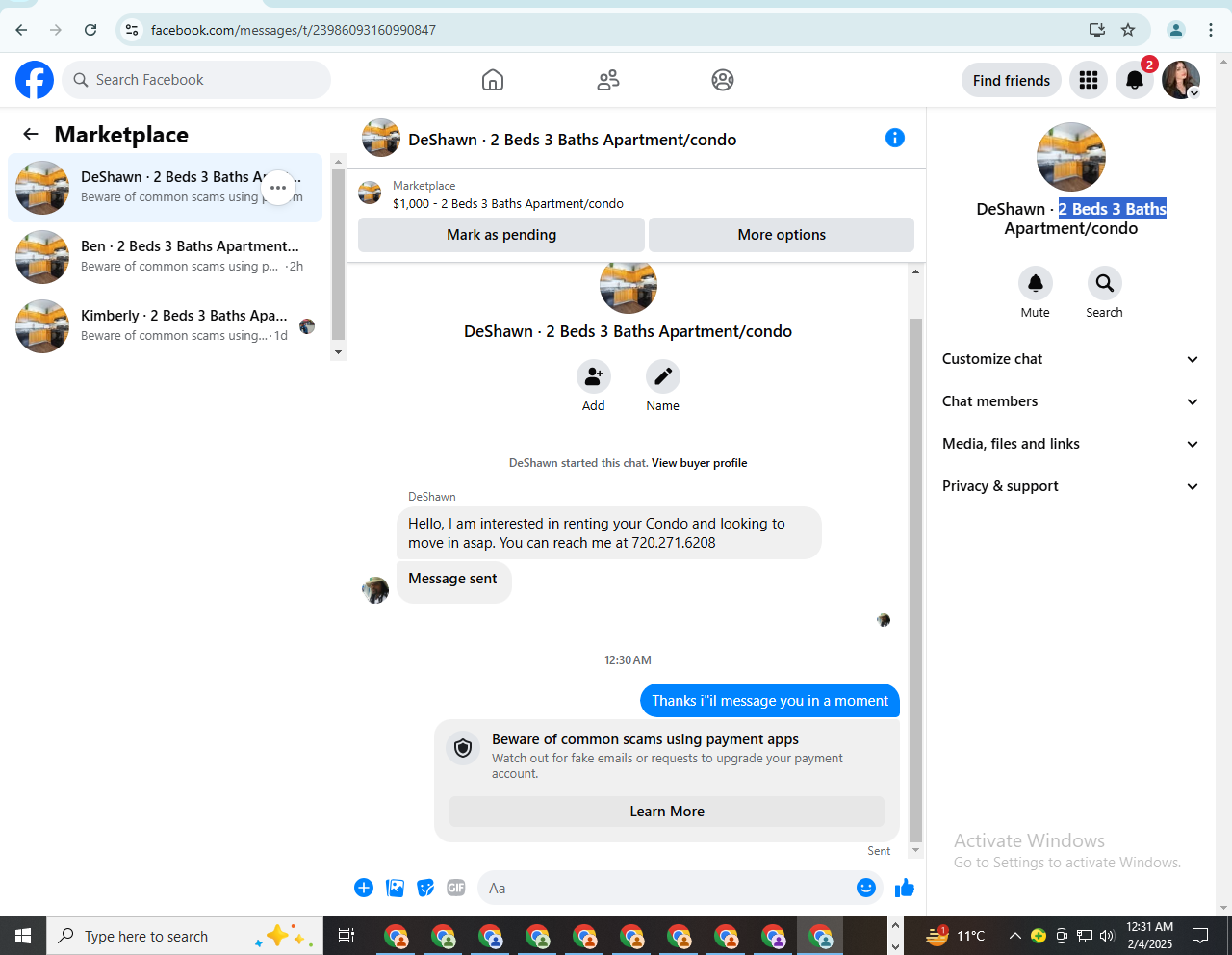Bookmark this page with the star icon
Image resolution: width=1232 pixels, height=955 pixels.
click(1128, 30)
